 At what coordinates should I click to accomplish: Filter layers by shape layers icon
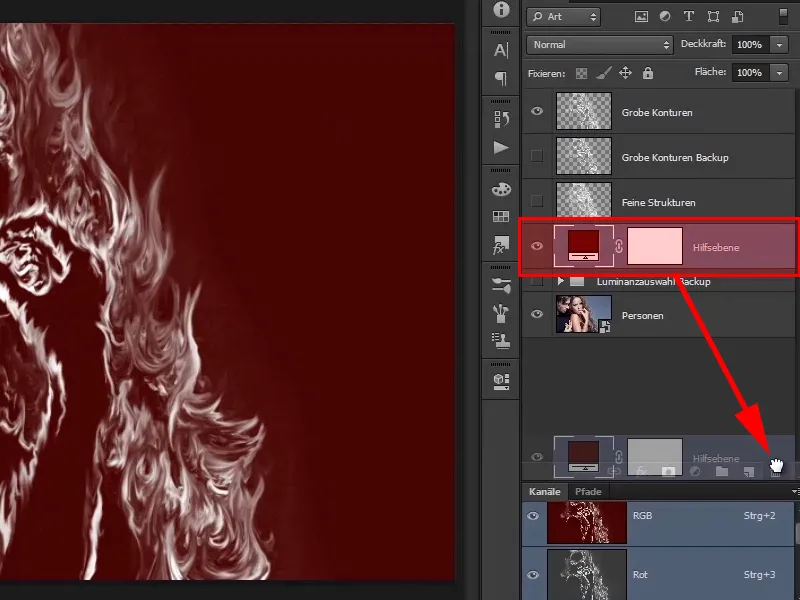713,17
